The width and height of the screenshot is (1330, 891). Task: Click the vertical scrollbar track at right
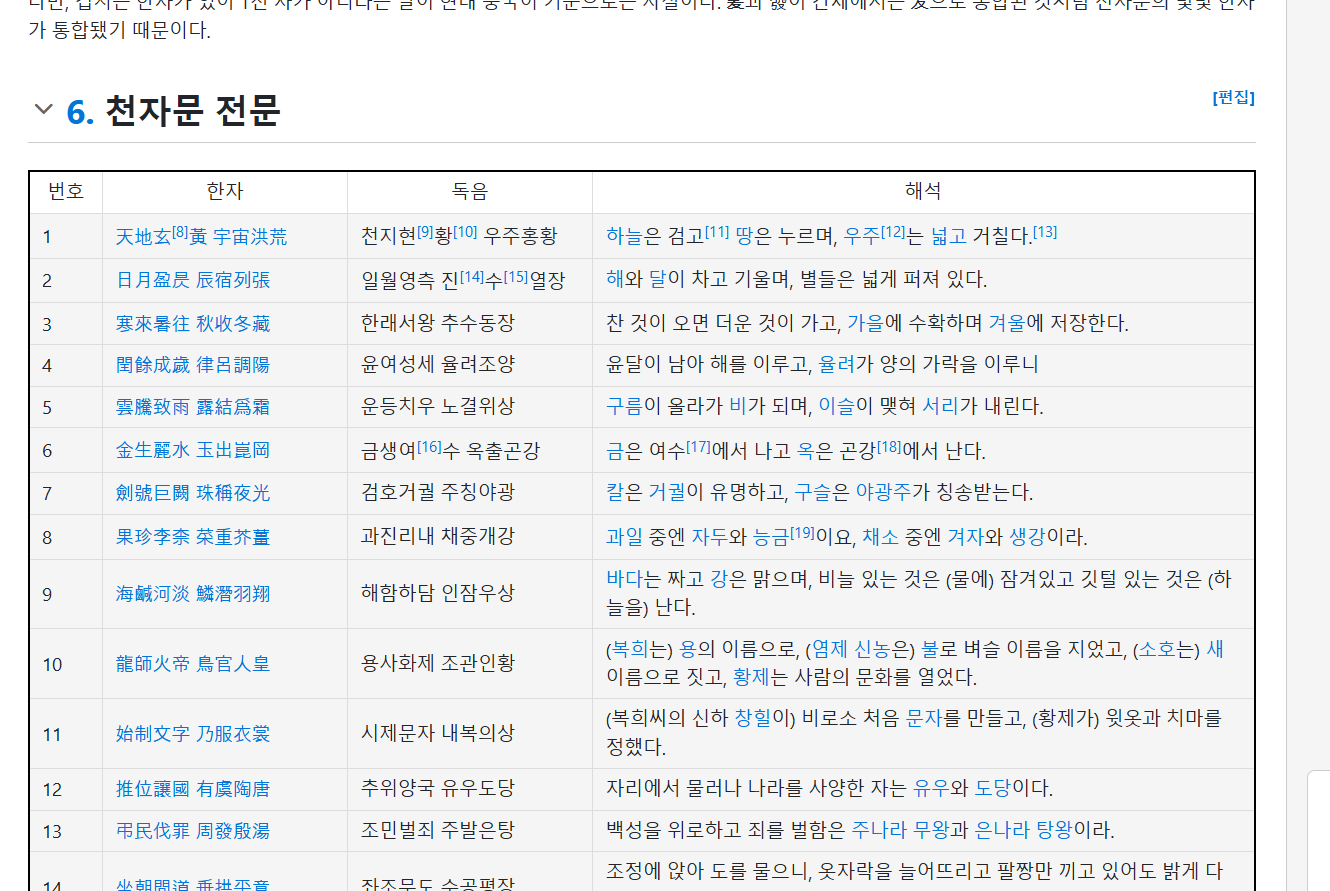coord(1308,400)
